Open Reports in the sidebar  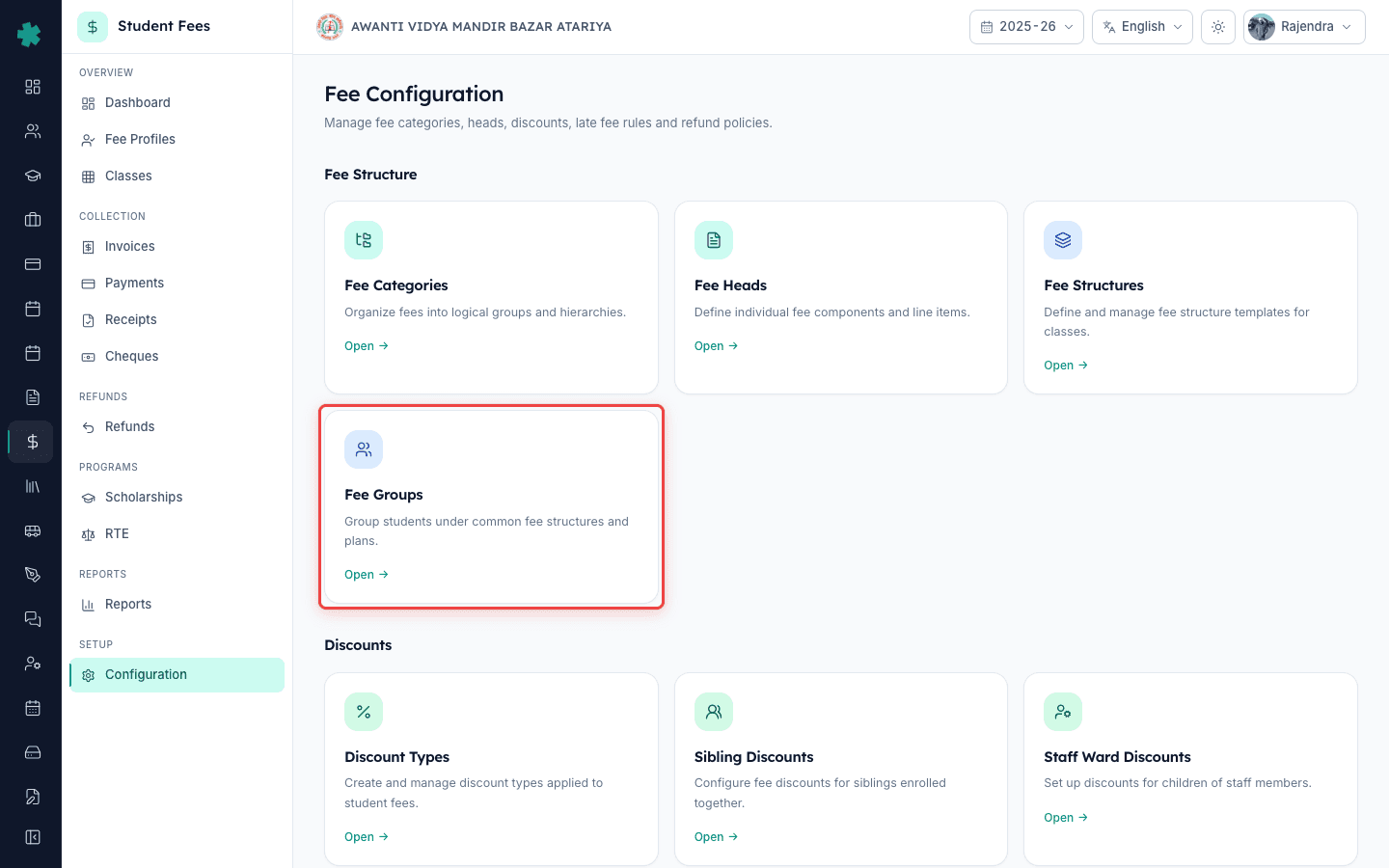pos(177,605)
